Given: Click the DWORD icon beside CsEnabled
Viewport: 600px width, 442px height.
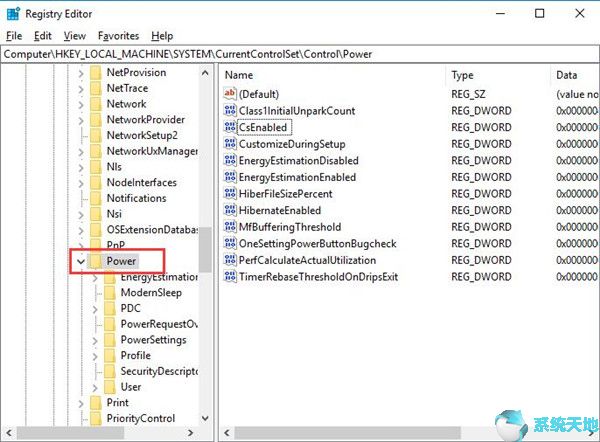Looking at the screenshot, I should click(230, 127).
